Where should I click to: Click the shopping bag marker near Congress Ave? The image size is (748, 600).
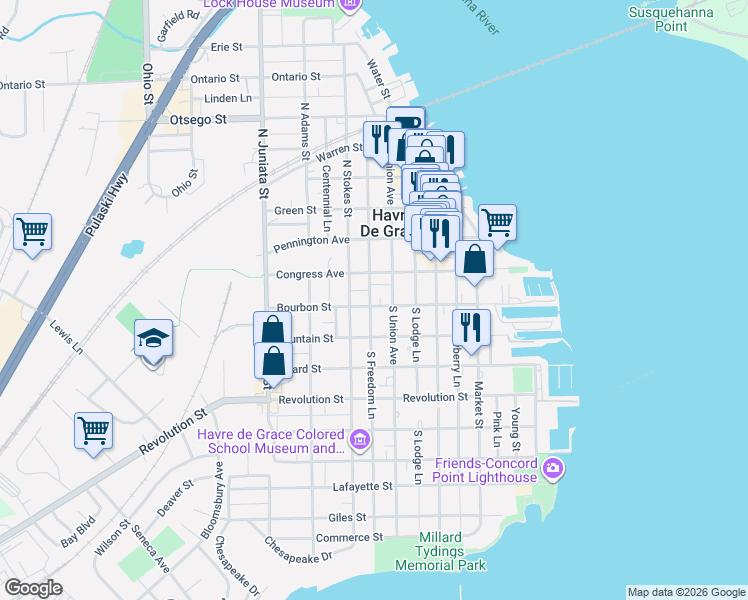474,259
